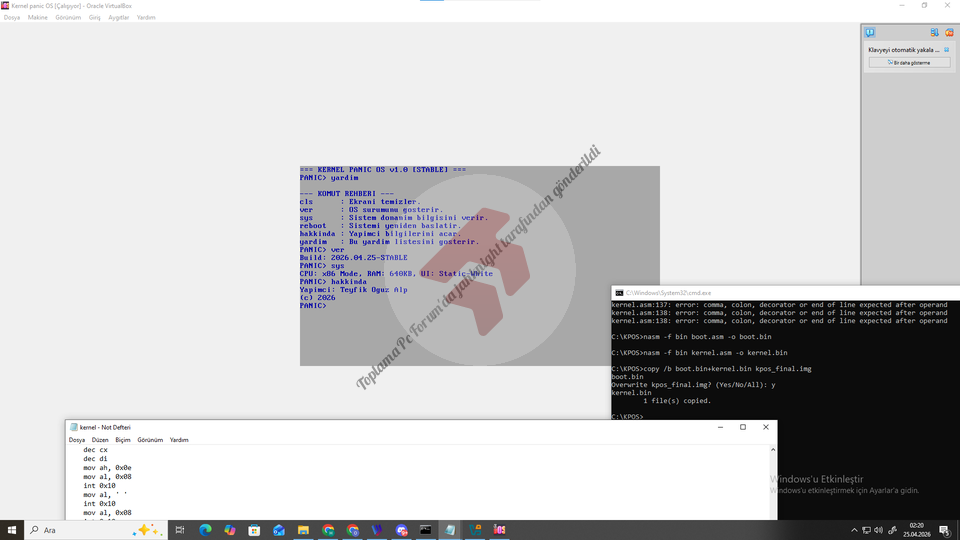Open Task View from the taskbar
The width and height of the screenshot is (960, 540).
[x=180, y=530]
